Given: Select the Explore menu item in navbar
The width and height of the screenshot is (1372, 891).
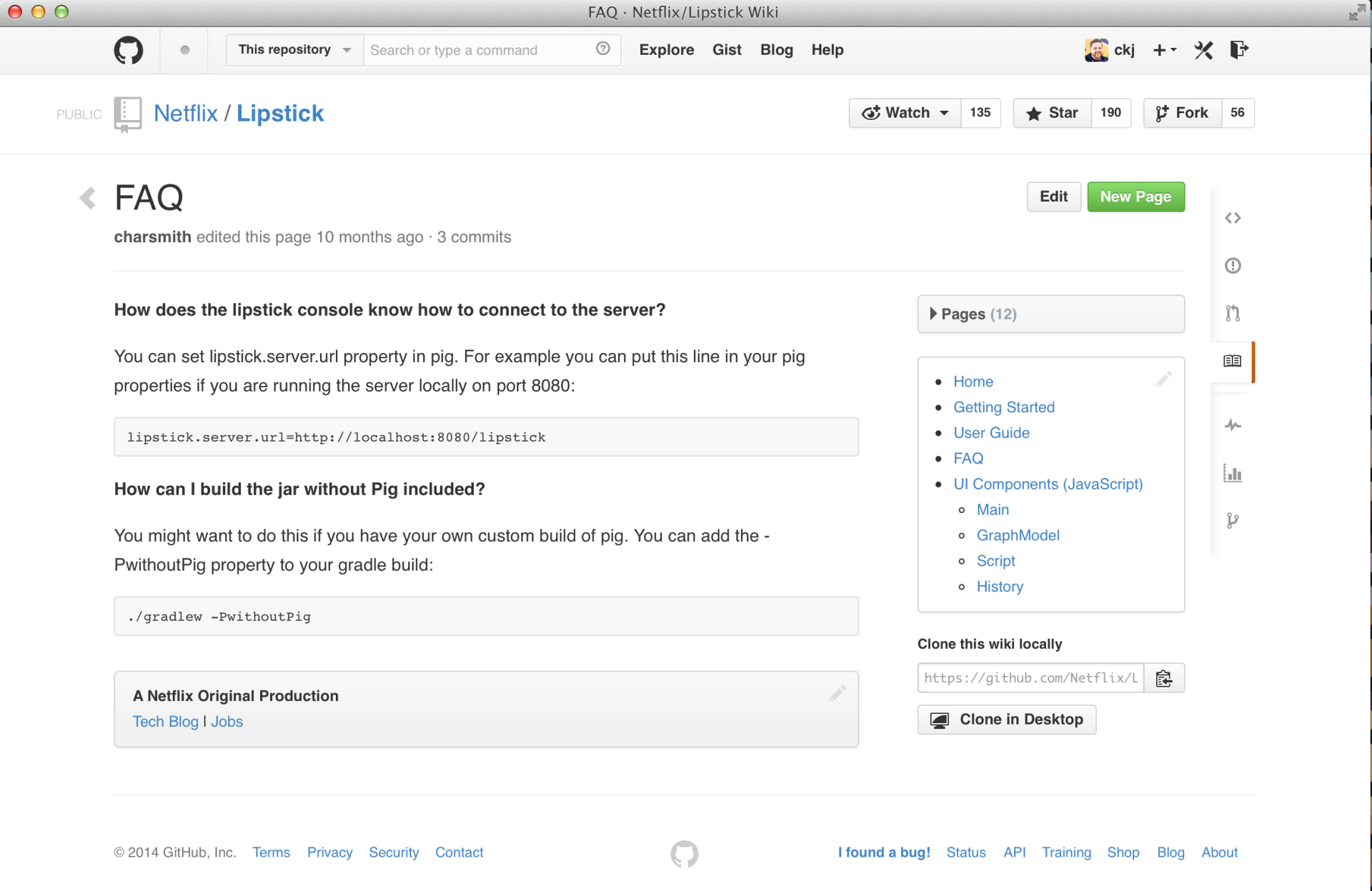Looking at the screenshot, I should click(665, 49).
